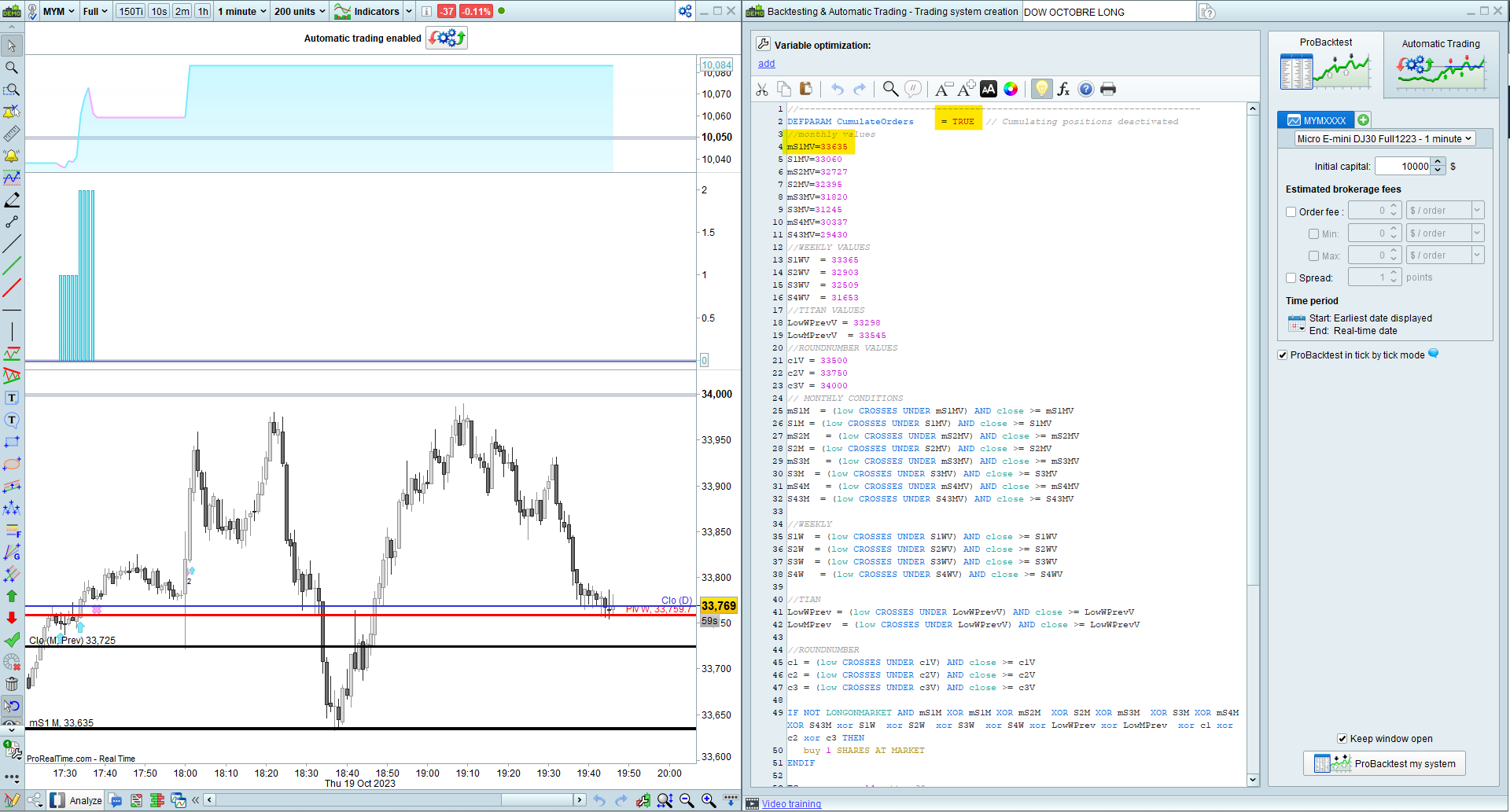Switch chart to 10s timeframe
1510x812 pixels.
tap(159, 12)
